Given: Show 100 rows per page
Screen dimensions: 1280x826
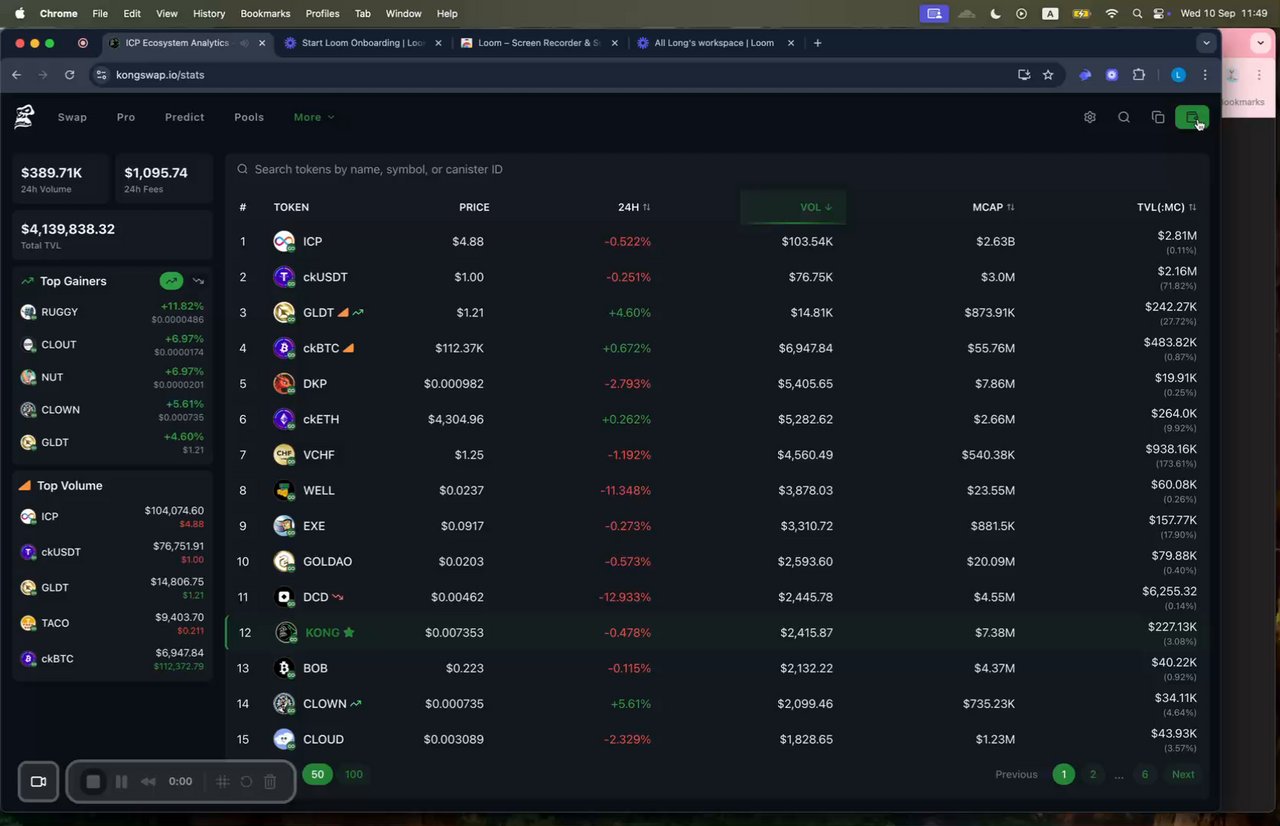Looking at the screenshot, I should pos(354,774).
